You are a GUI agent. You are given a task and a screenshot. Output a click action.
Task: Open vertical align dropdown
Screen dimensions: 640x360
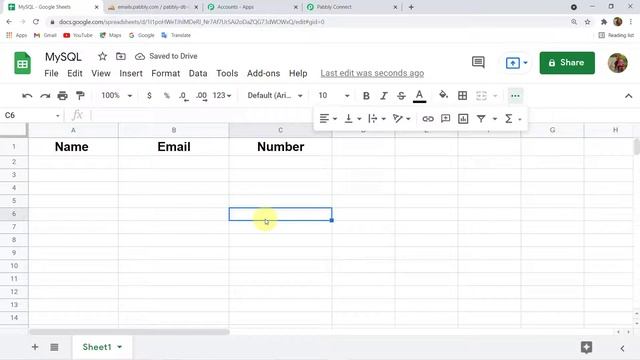pyautogui.click(x=353, y=119)
